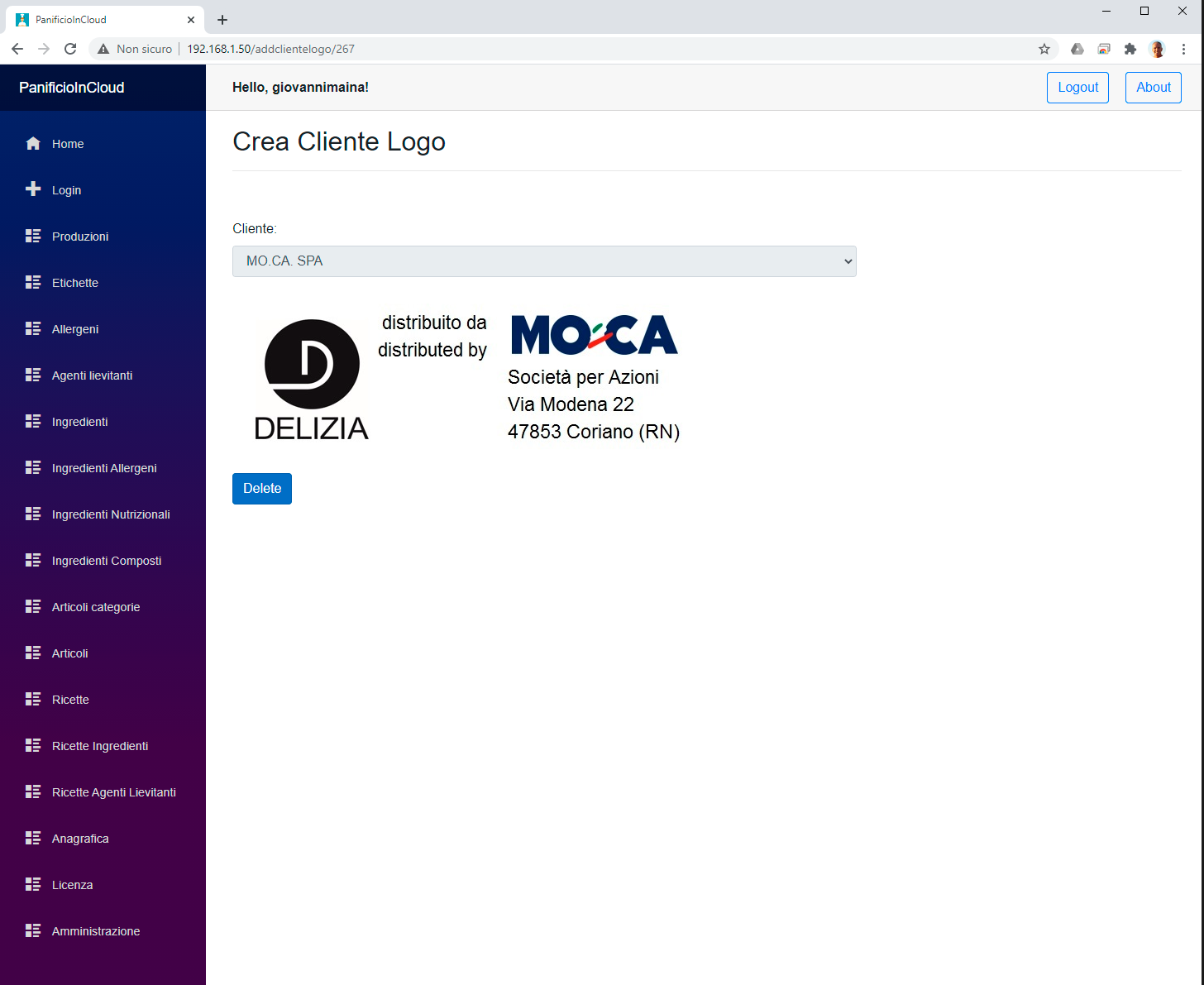
Task: Click the Home house icon in sidebar
Action: click(x=33, y=143)
